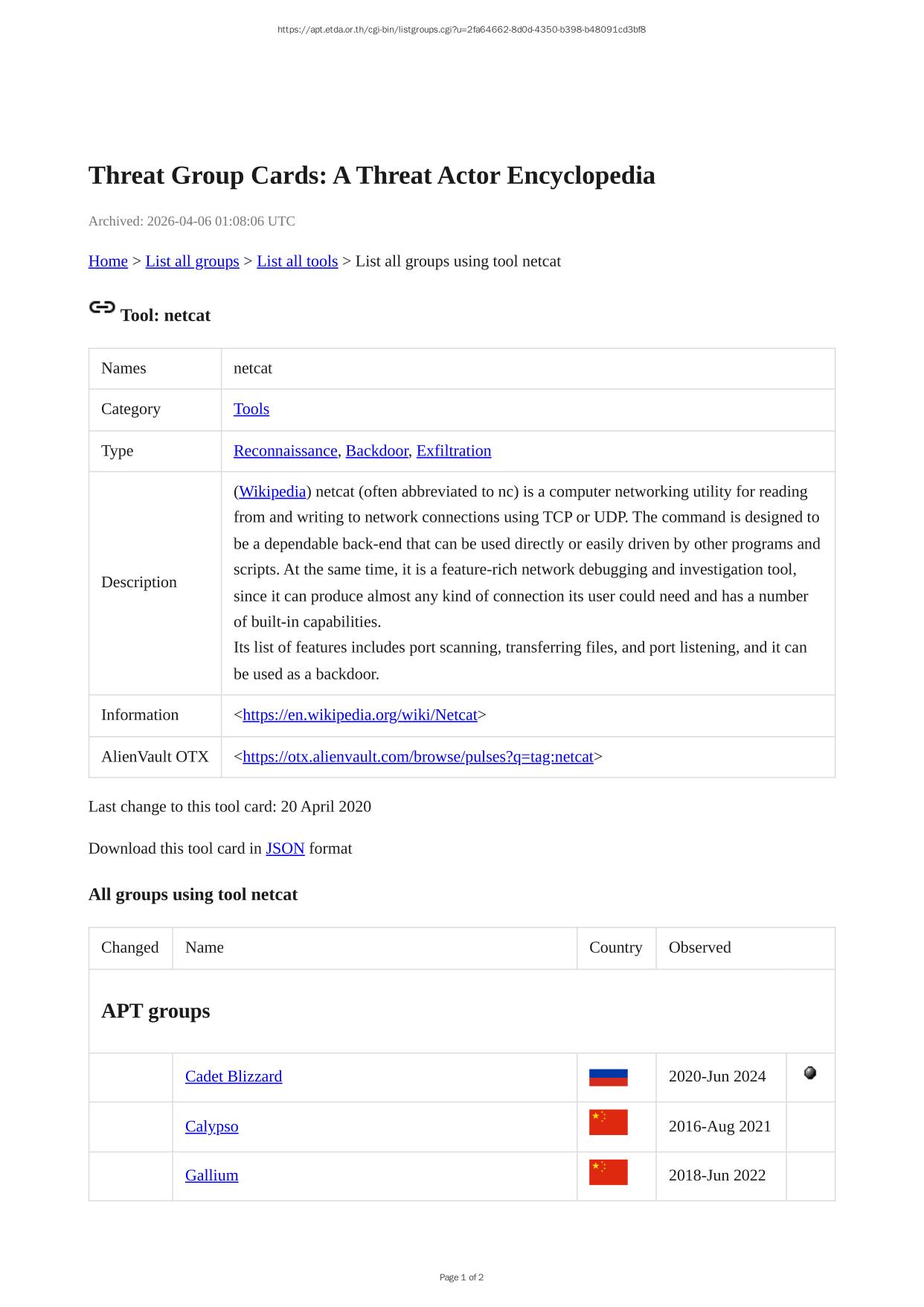Open the Tools category link
The width and height of the screenshot is (924, 1307).
(x=251, y=409)
